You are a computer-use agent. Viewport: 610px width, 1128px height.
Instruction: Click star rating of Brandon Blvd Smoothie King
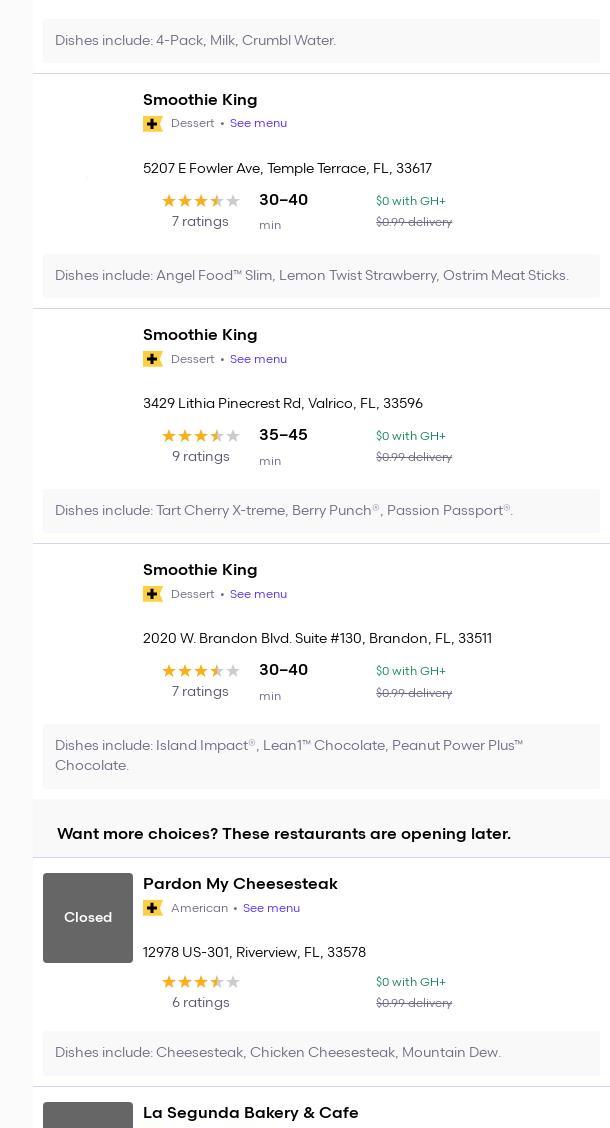click(200, 671)
